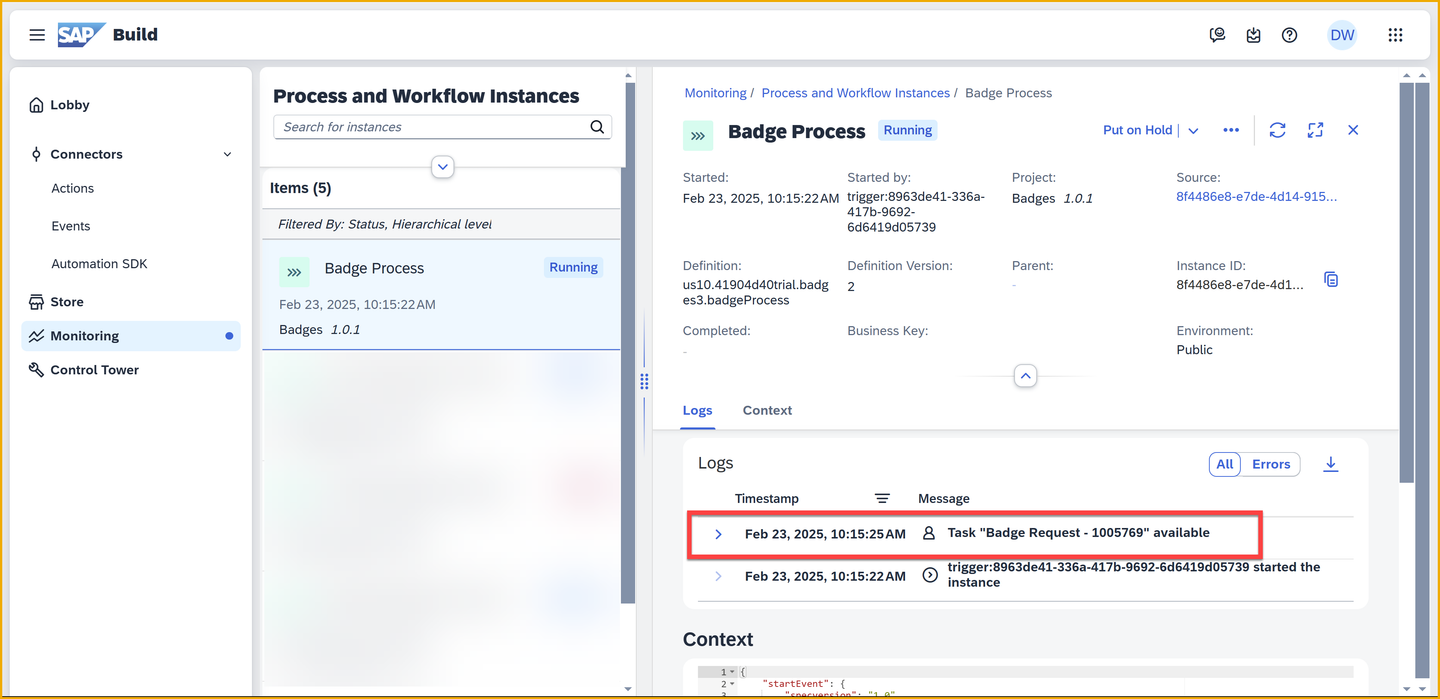Collapse JSON line 1 in Context editor
Screen dimensions: 1440x699
(732, 672)
